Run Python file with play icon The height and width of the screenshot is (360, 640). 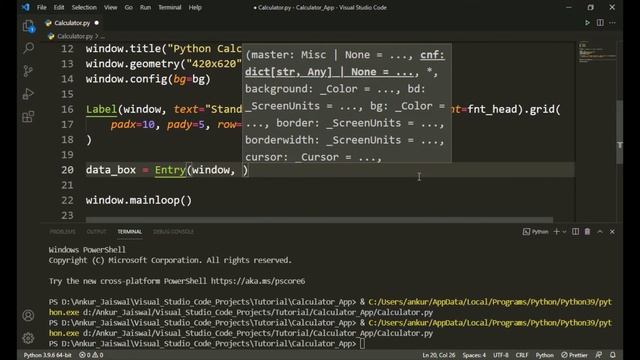[x=587, y=23]
